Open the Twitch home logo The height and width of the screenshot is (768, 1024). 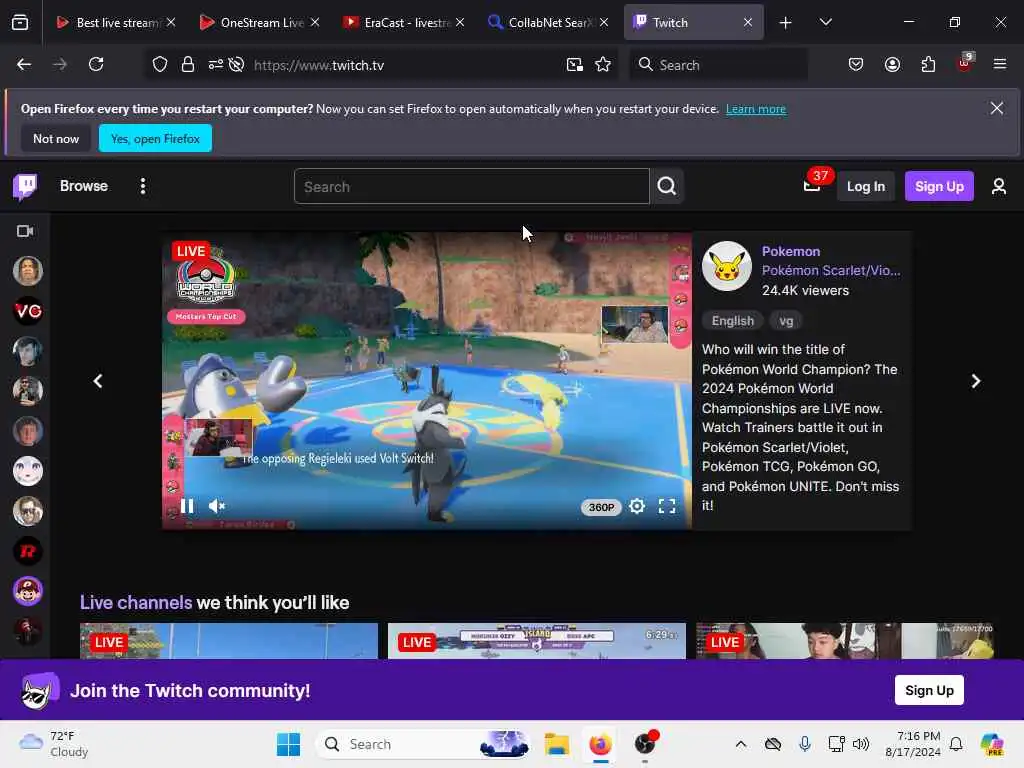pos(25,187)
